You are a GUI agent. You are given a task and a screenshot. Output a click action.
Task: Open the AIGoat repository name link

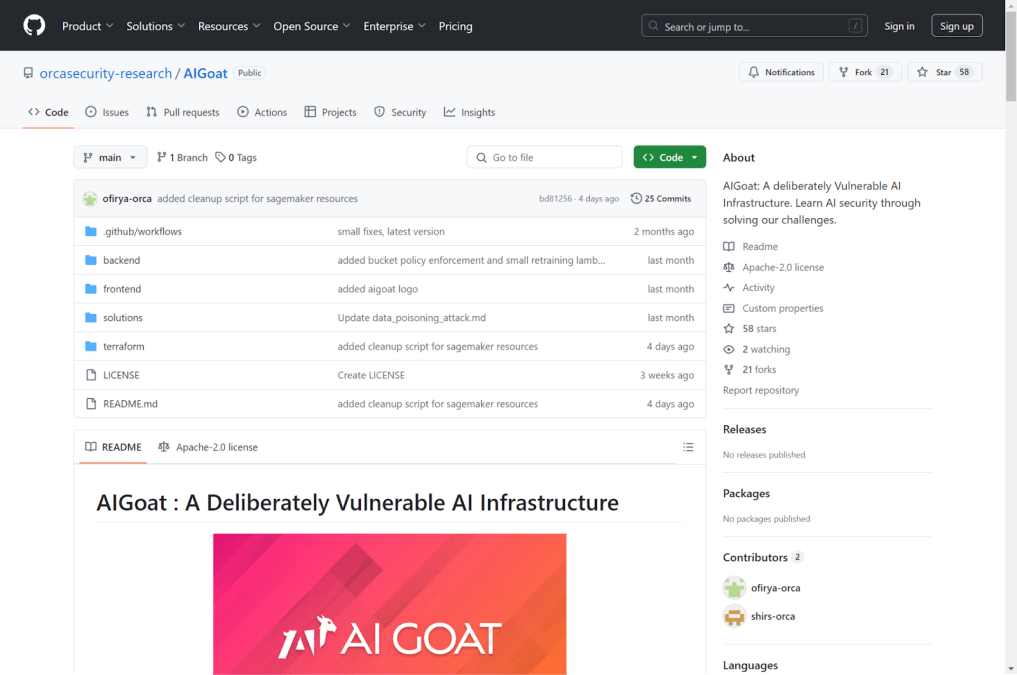(x=205, y=73)
